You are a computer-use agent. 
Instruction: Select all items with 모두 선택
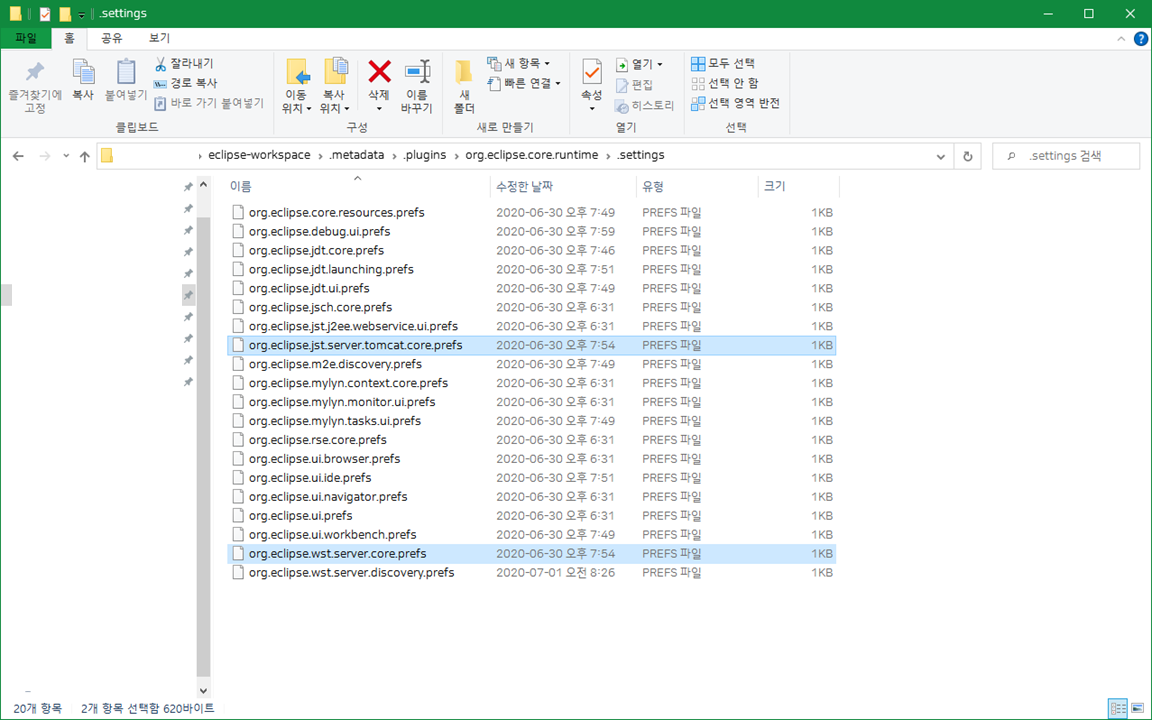tap(723, 64)
